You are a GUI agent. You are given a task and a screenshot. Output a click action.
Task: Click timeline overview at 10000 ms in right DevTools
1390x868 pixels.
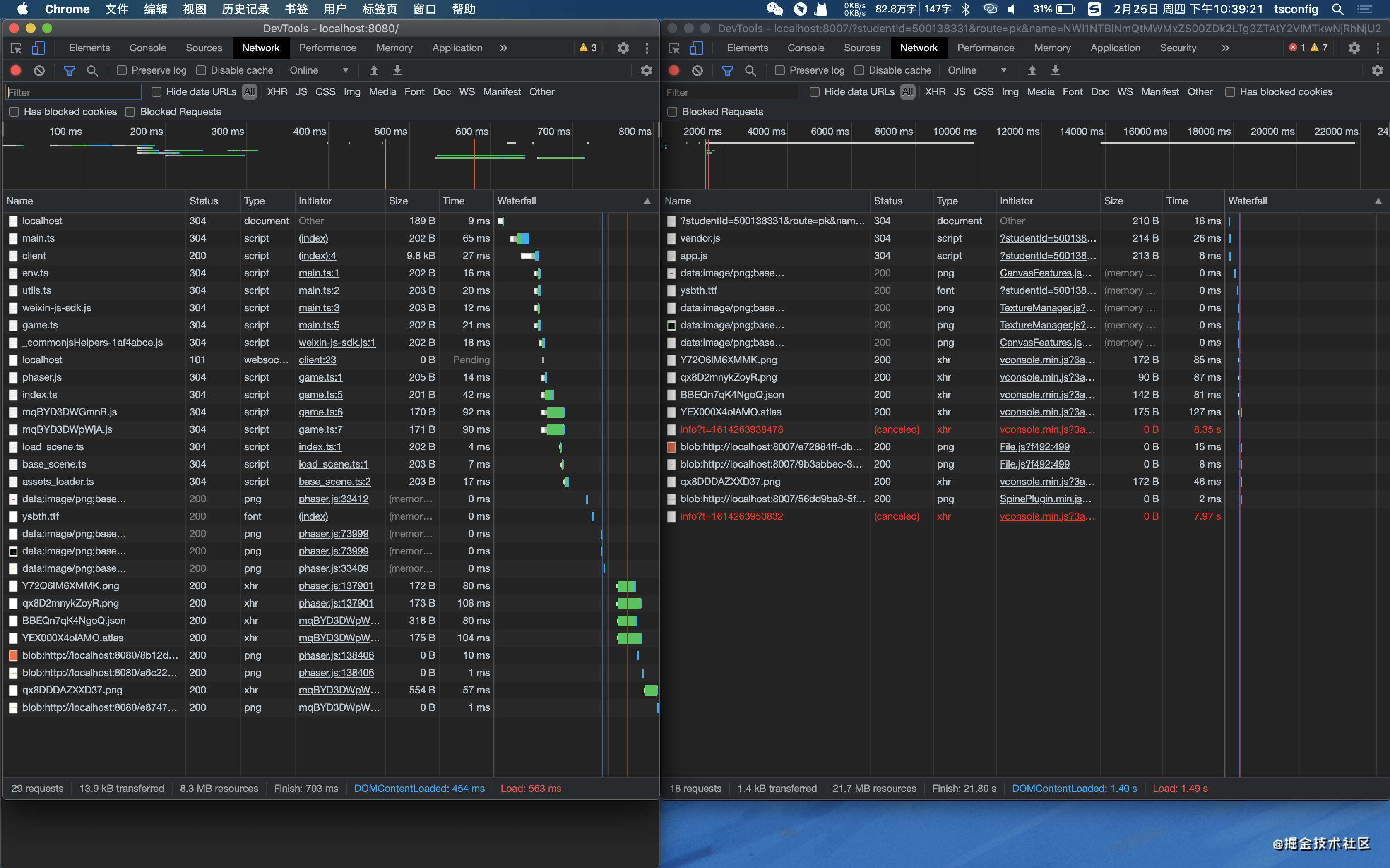(x=955, y=132)
